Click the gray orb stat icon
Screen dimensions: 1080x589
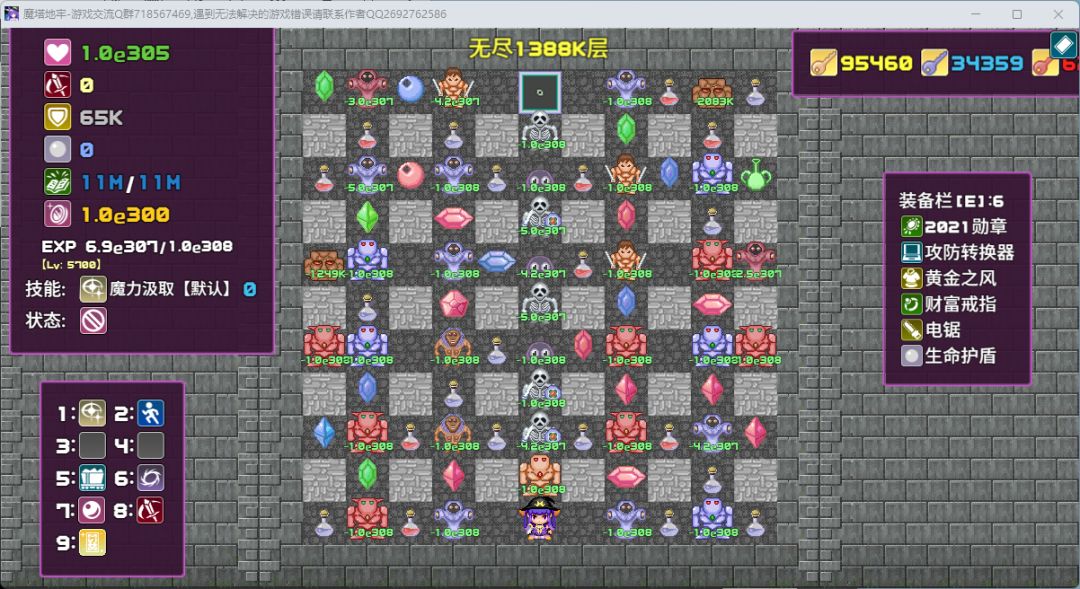[x=57, y=149]
